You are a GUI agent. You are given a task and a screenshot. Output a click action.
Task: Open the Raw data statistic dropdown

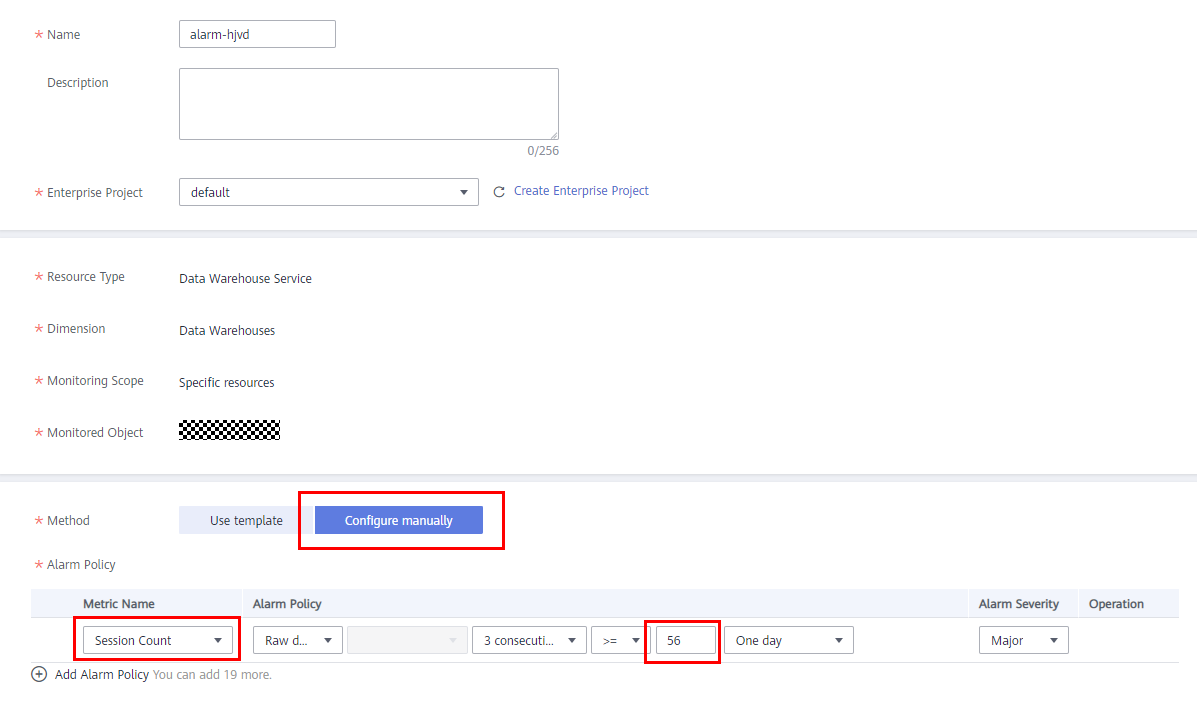click(297, 640)
